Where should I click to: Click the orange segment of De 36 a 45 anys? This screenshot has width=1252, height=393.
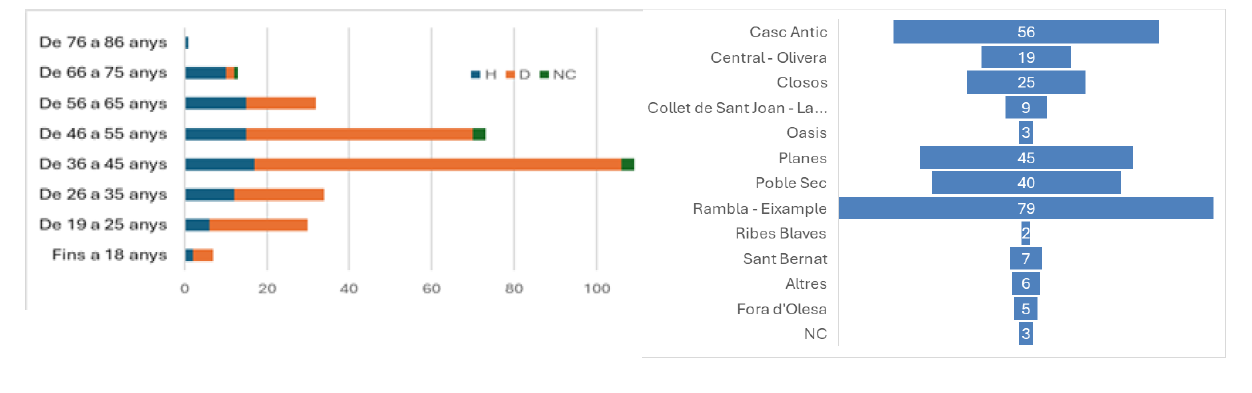pyautogui.click(x=438, y=164)
